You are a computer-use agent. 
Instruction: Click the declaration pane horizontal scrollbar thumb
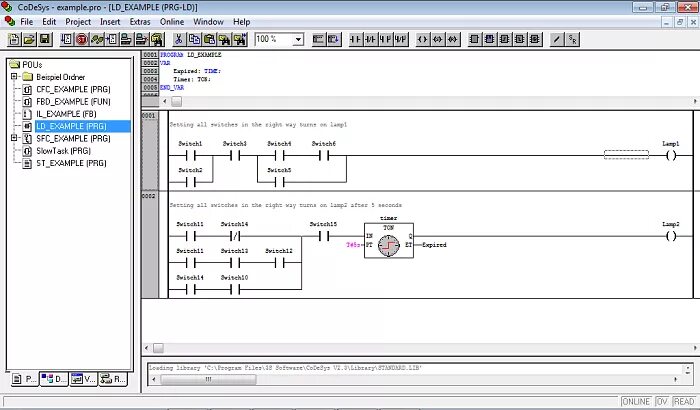point(177,101)
